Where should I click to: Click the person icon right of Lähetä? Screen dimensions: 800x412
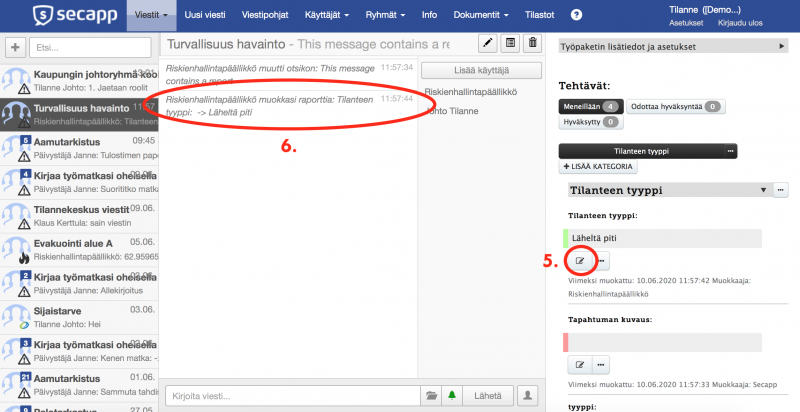527,395
